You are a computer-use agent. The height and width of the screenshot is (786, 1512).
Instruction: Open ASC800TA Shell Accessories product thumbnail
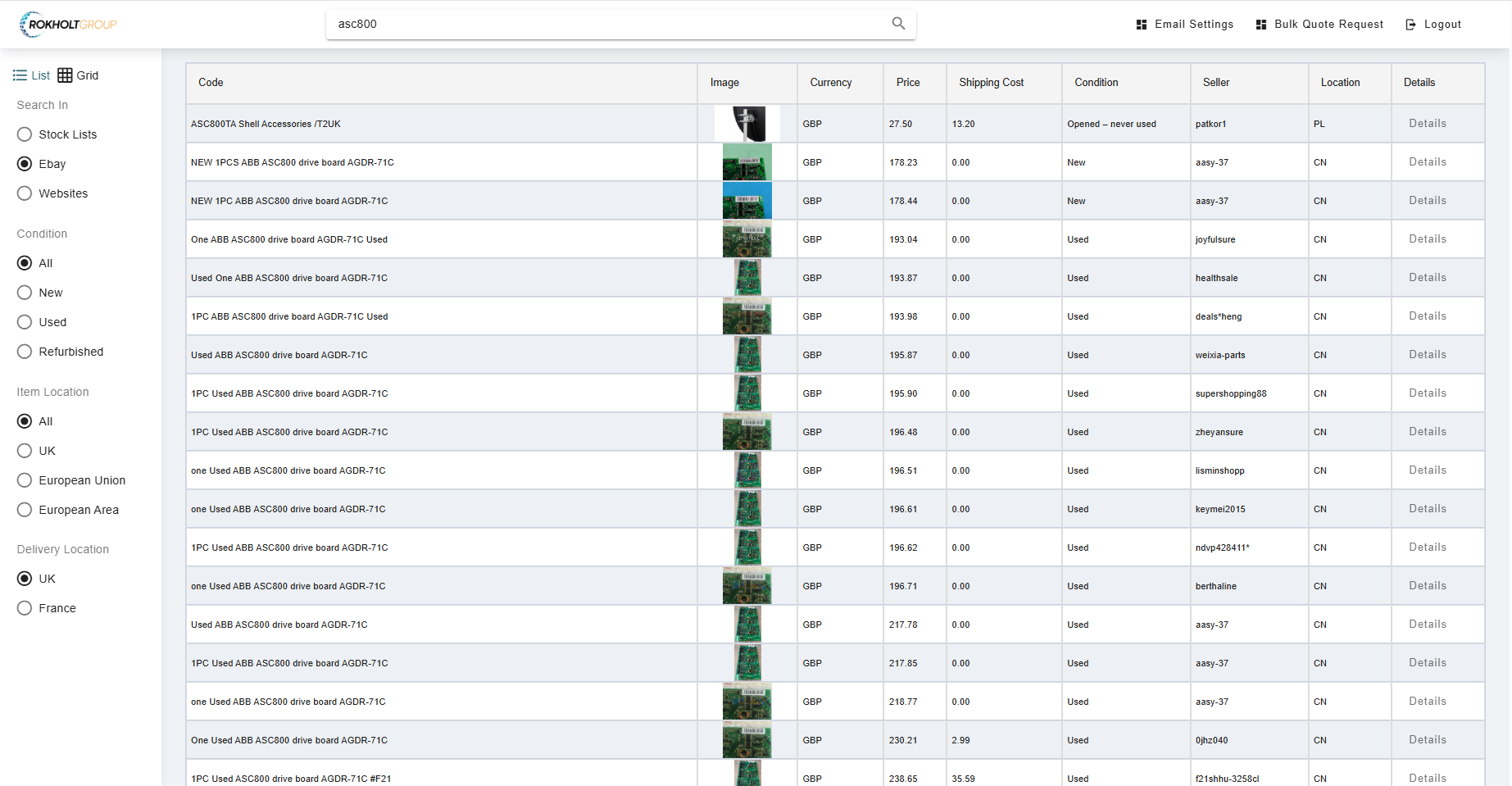[747, 124]
